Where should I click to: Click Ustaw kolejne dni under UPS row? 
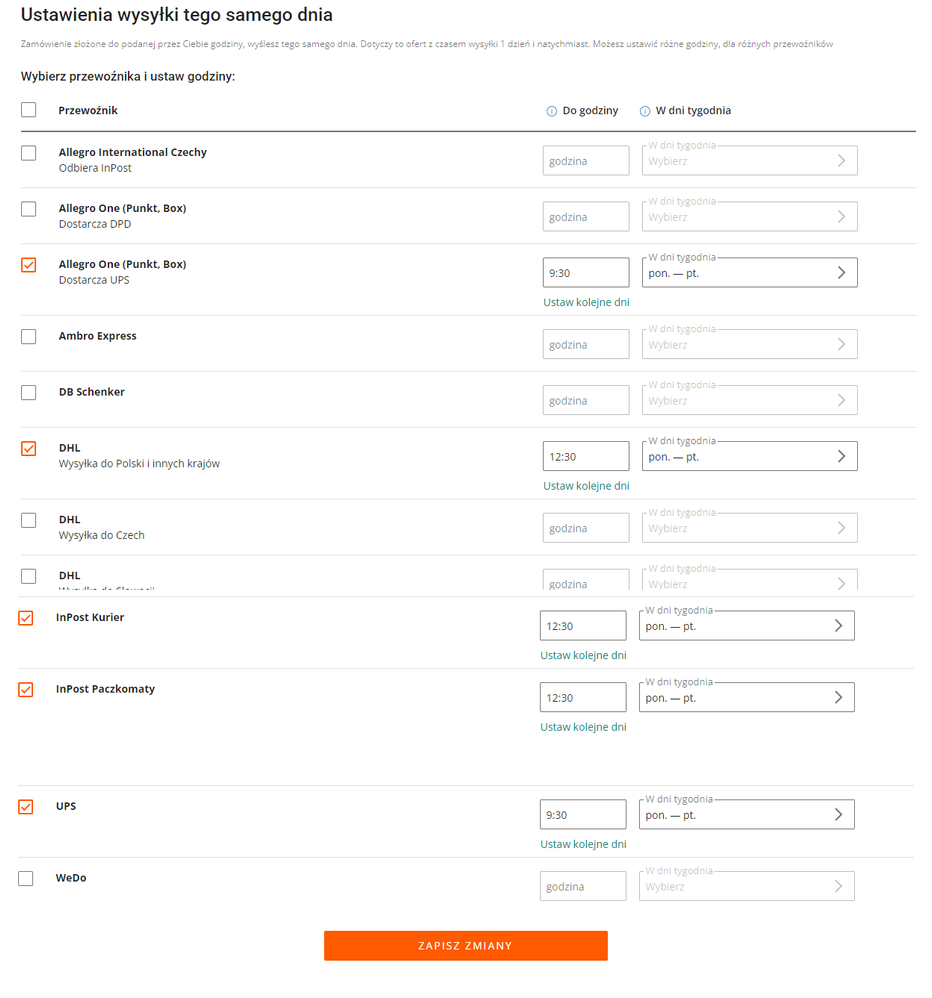[583, 844]
